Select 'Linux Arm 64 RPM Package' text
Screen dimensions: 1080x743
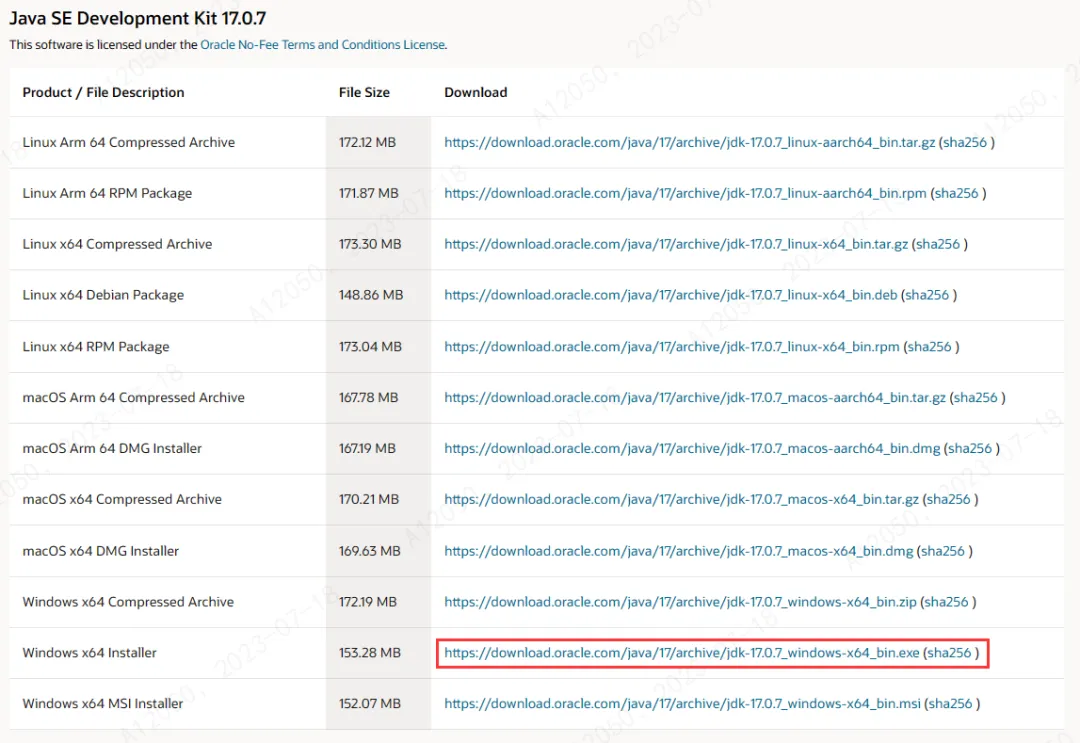[x=107, y=193]
